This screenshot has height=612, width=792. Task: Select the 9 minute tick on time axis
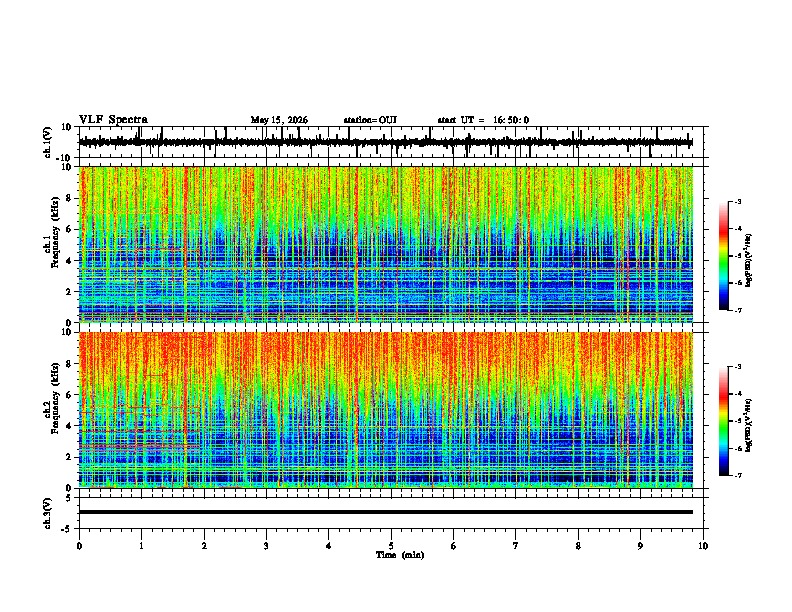pyautogui.click(x=640, y=546)
